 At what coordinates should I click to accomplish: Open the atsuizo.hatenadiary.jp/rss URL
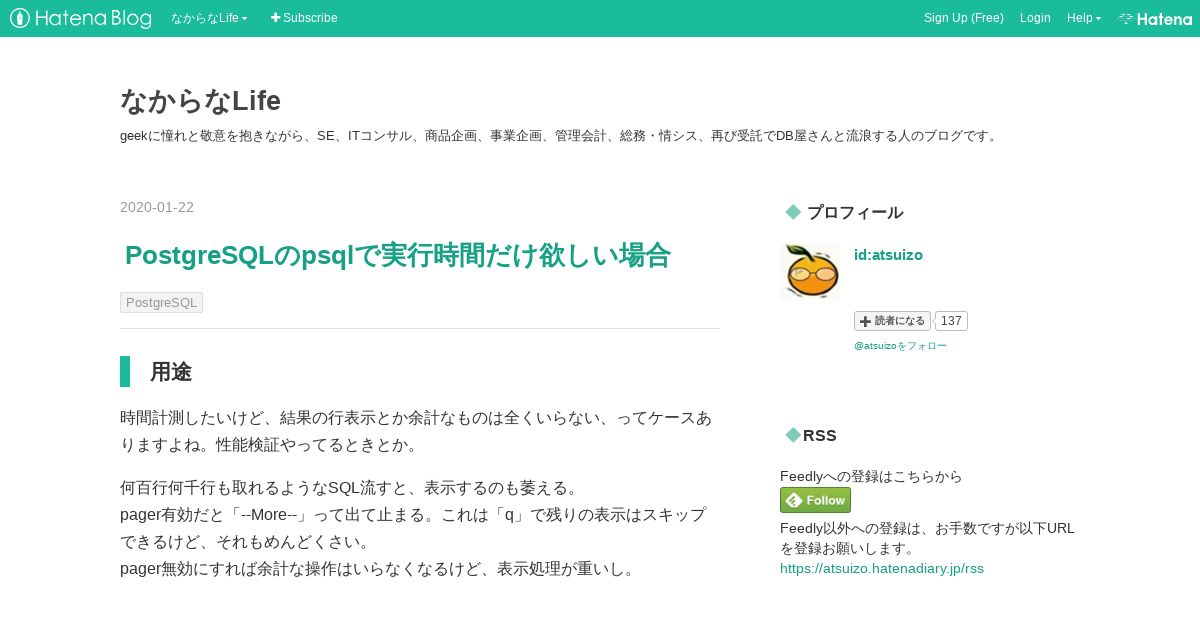882,568
